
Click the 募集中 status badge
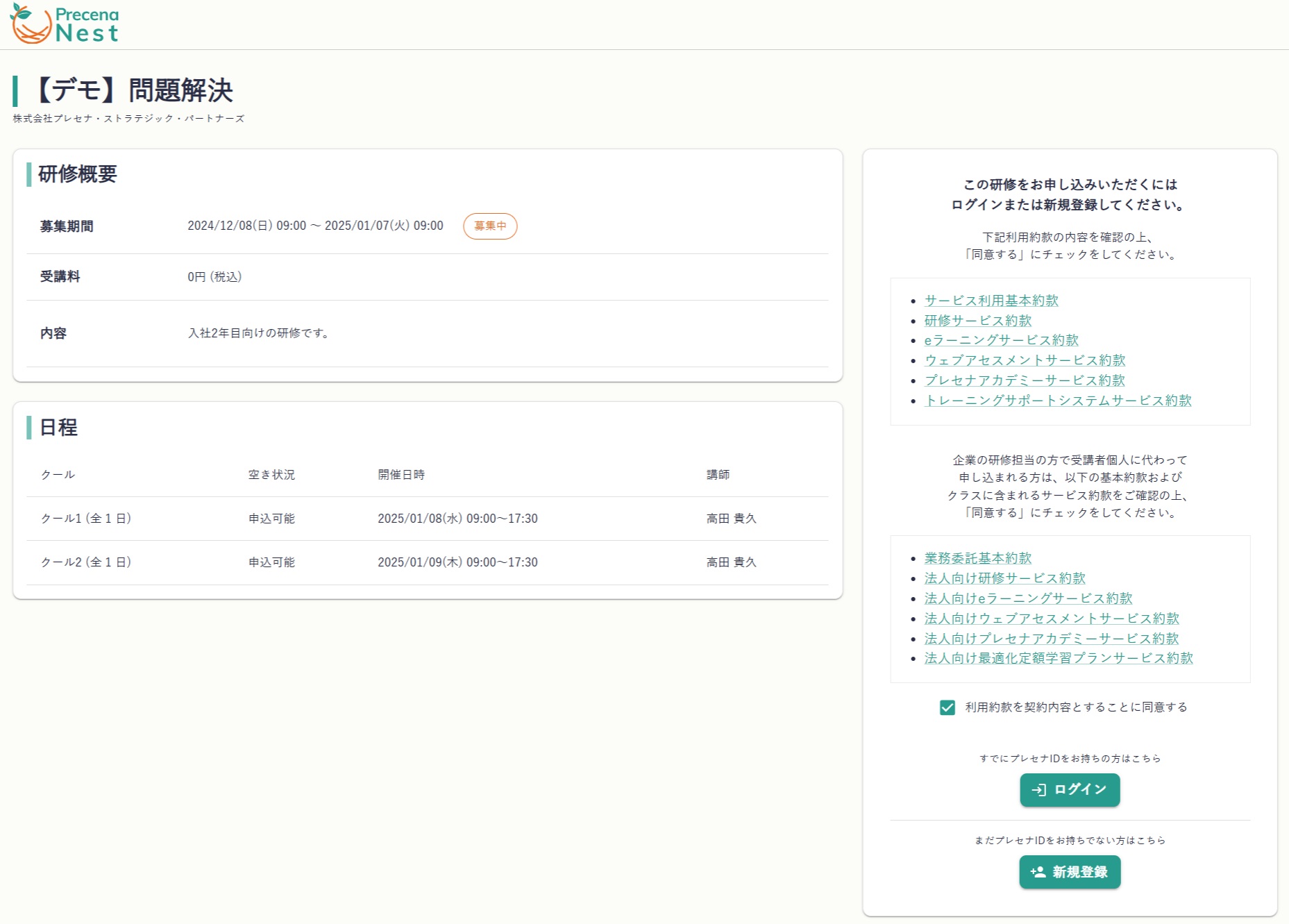(490, 226)
